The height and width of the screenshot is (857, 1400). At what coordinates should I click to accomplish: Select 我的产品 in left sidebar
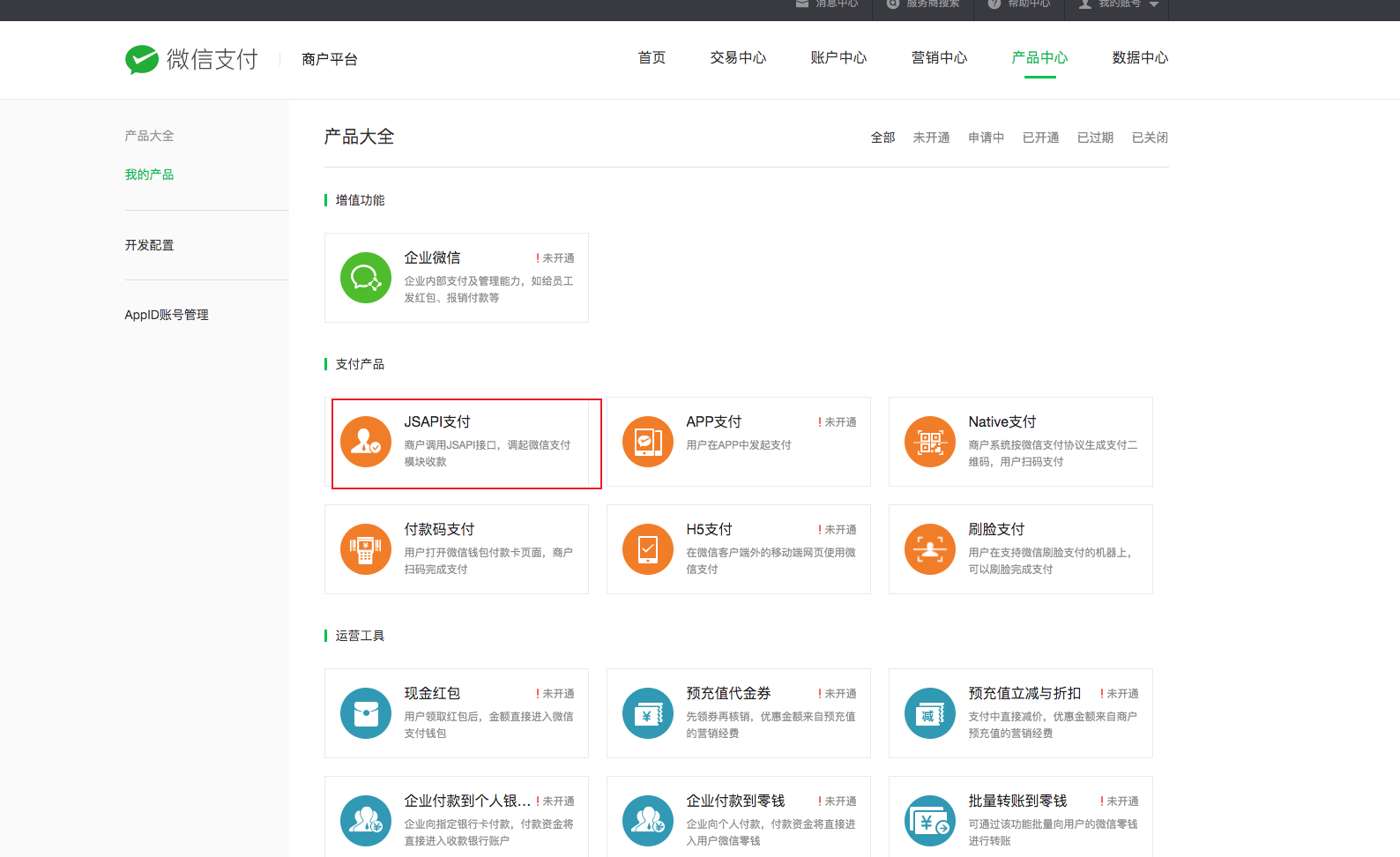click(149, 175)
